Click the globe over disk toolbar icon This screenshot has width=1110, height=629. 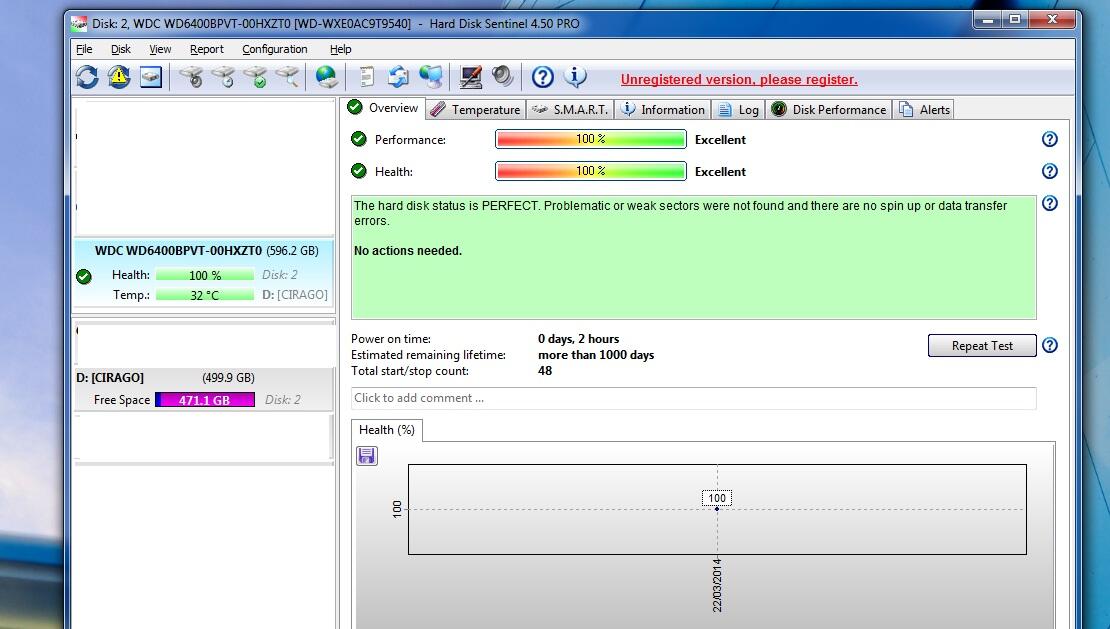[x=326, y=76]
